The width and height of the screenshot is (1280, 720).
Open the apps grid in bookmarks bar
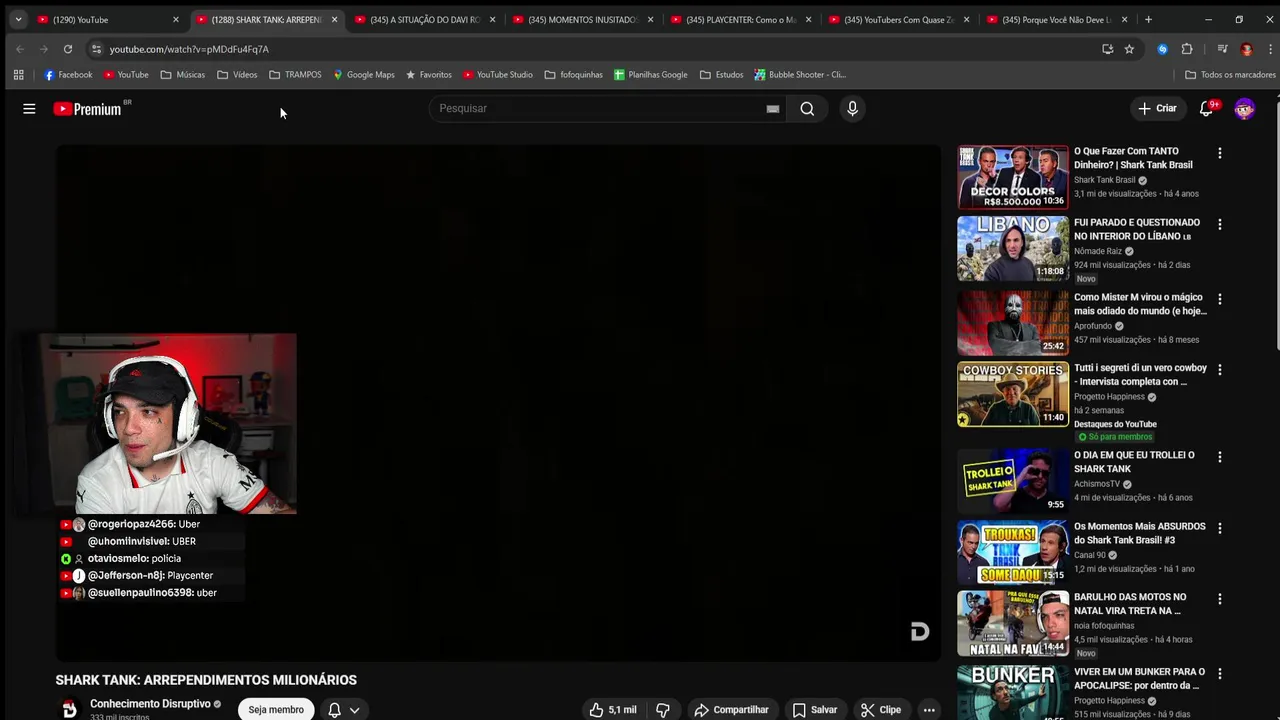pyautogui.click(x=18, y=74)
